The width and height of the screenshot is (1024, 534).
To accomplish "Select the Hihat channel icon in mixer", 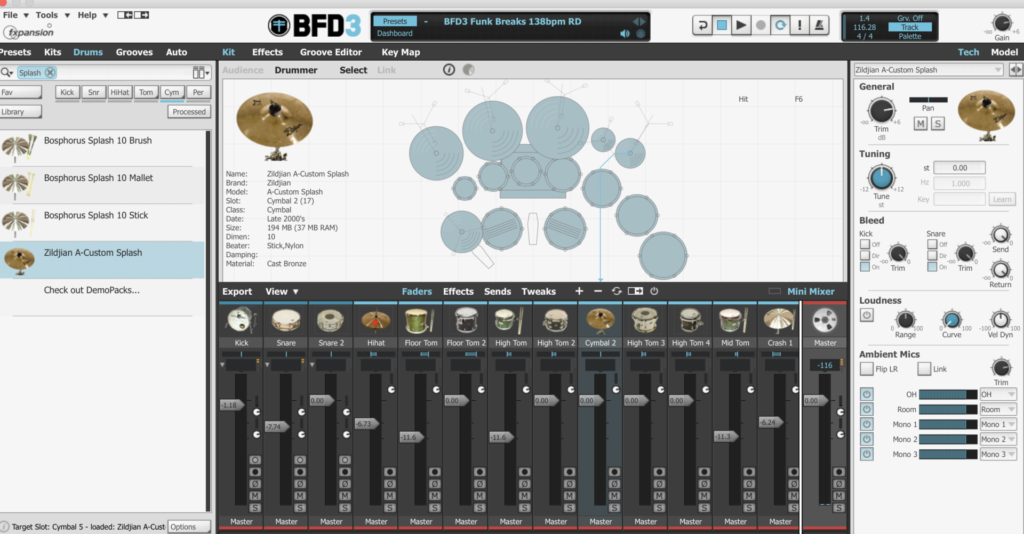I will 376,321.
